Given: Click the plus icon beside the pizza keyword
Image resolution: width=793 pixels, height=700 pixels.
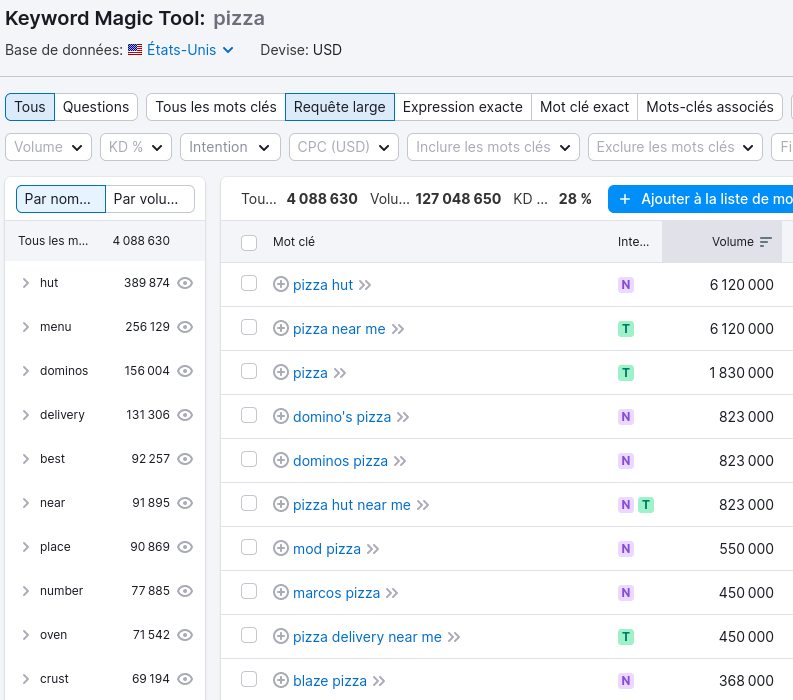Looking at the screenshot, I should point(281,372).
